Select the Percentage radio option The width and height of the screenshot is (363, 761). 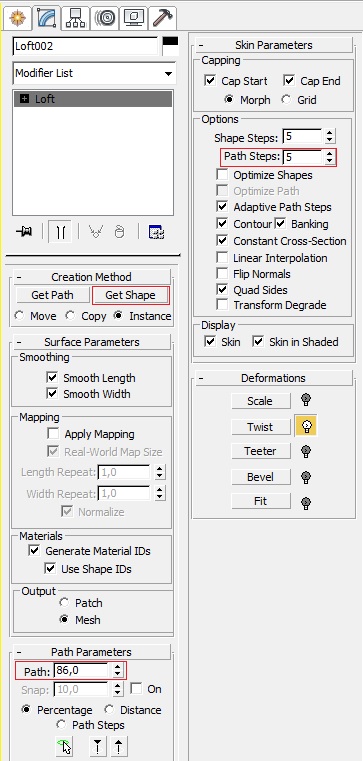point(26,710)
